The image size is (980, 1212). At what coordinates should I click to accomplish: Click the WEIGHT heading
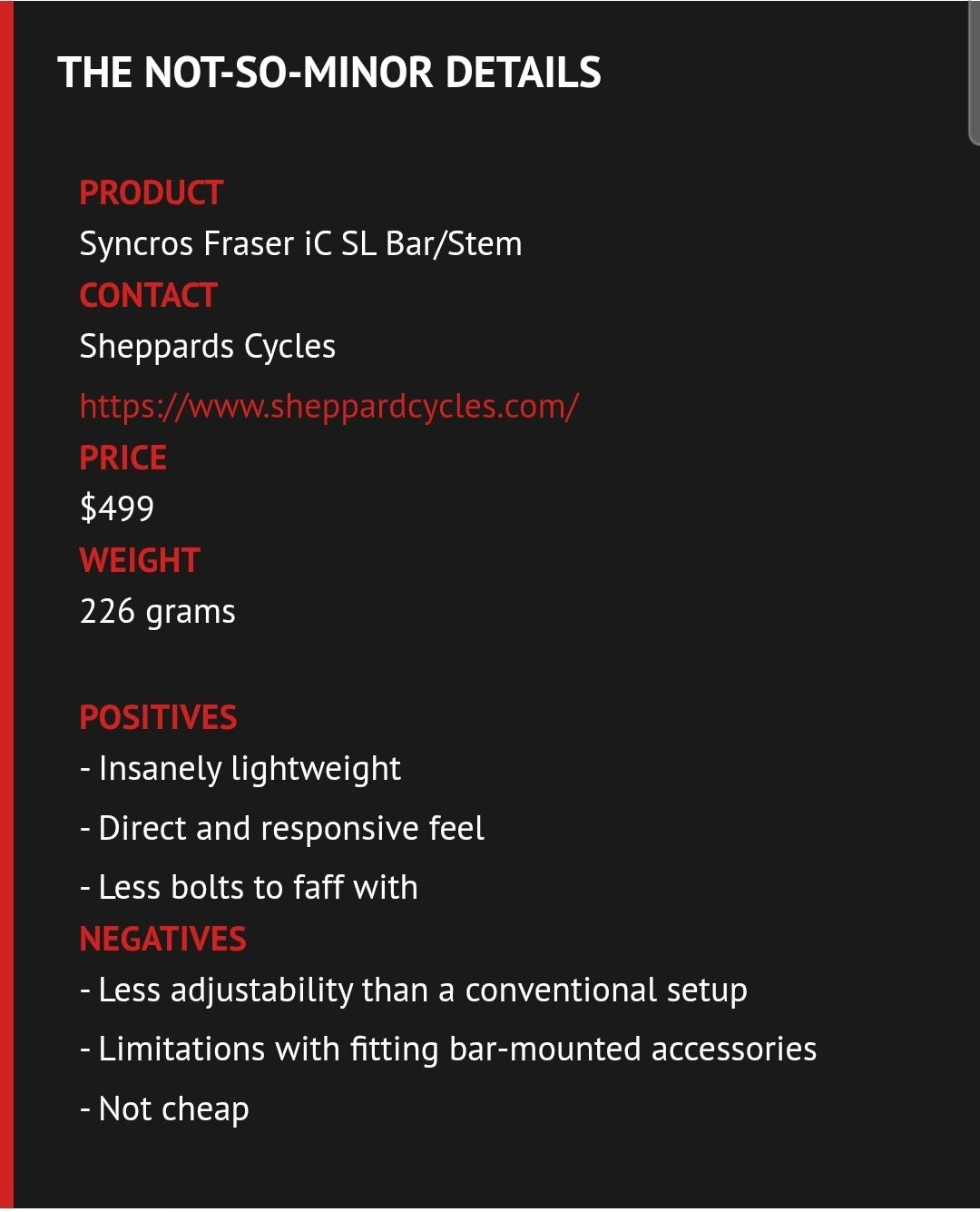click(140, 560)
